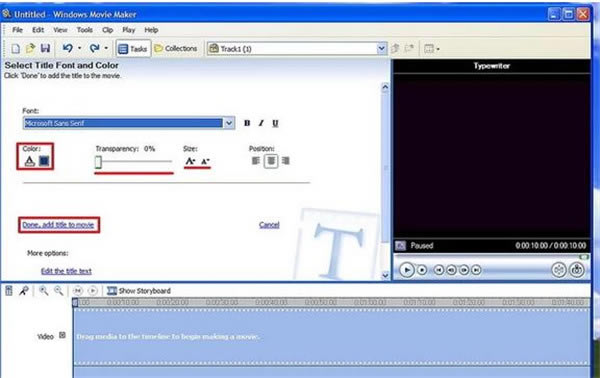The image size is (600, 378).
Task: Click the Save Project toolbar icon
Action: coord(45,48)
